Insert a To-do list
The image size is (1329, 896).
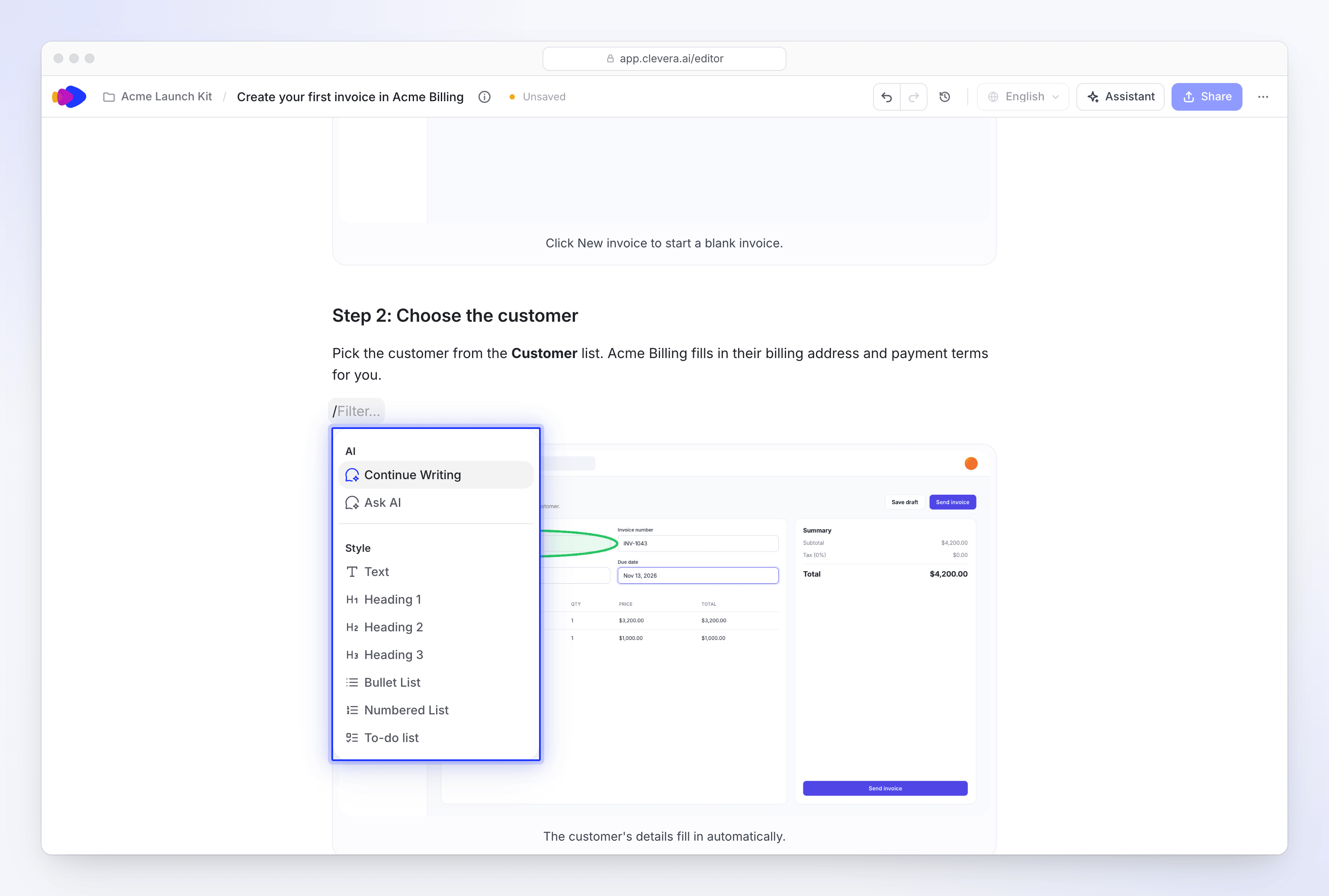point(436,738)
